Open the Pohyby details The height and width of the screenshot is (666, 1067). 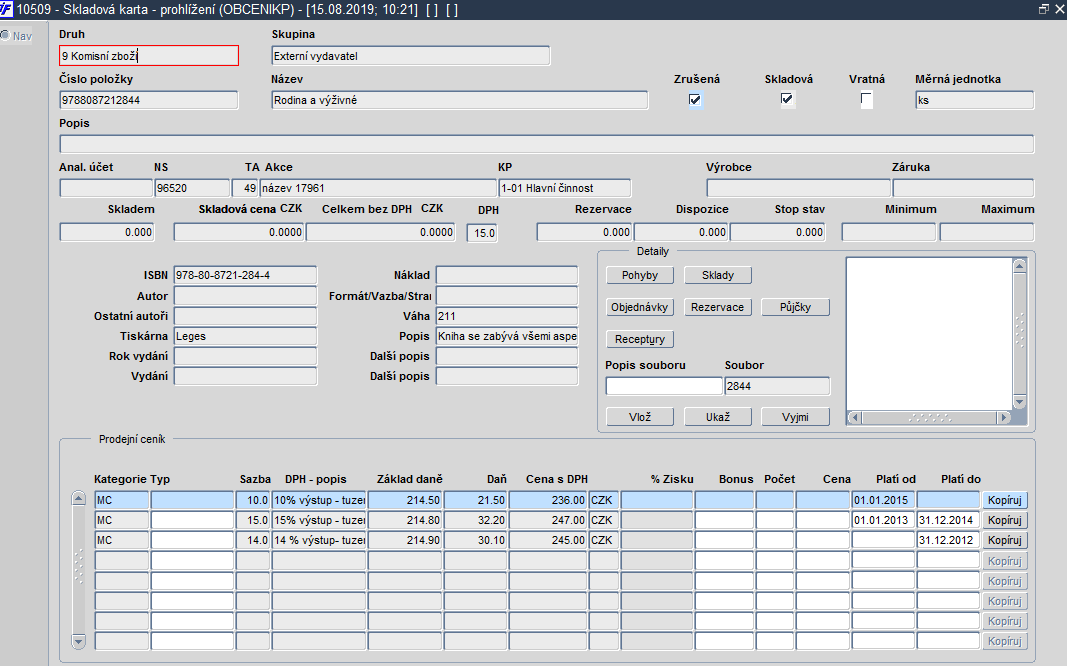coord(640,275)
